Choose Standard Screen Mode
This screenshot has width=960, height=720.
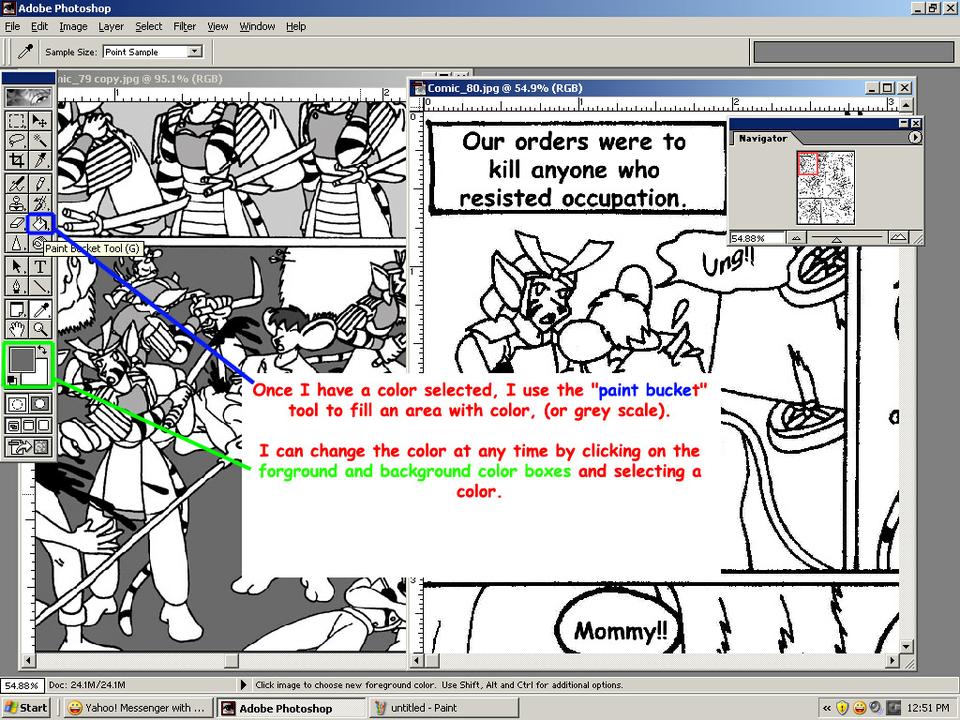point(13,425)
